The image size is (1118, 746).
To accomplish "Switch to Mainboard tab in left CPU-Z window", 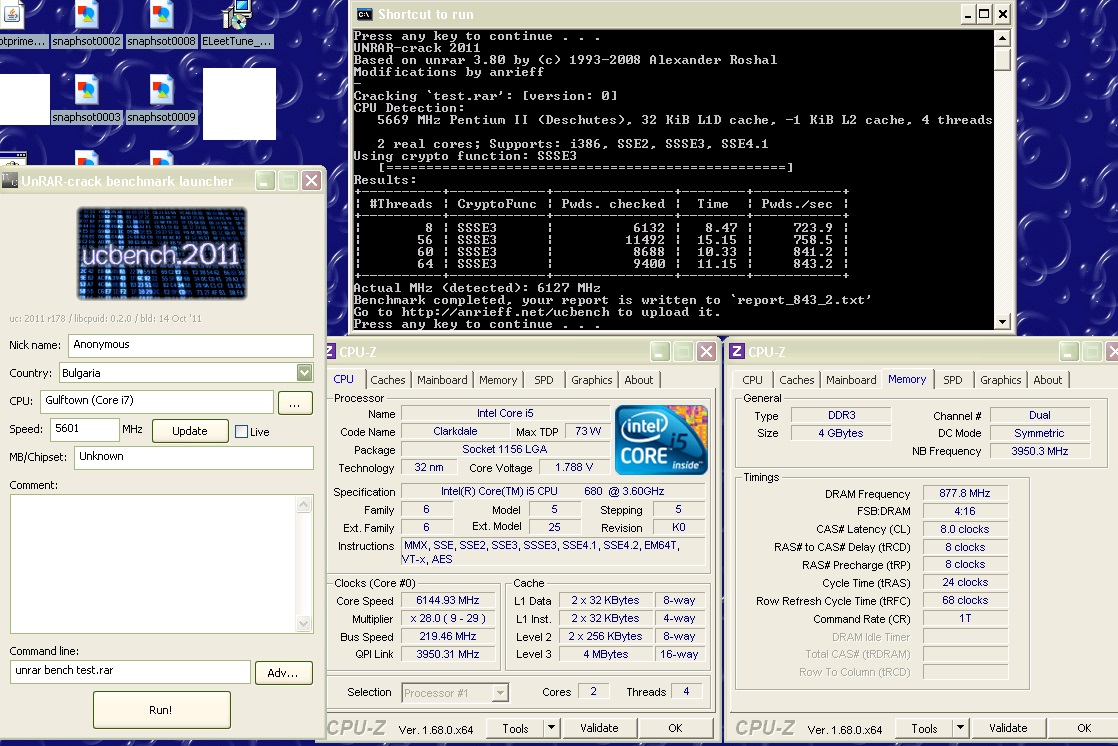I will (442, 380).
